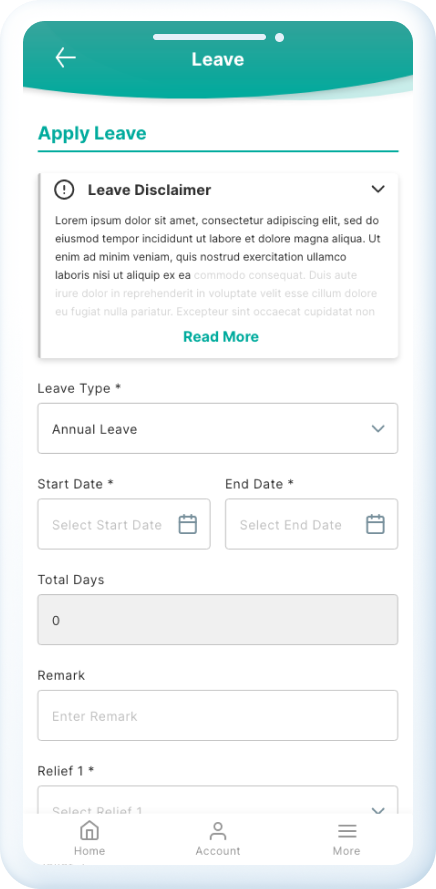Open the Annual Leave type dropdown
Screen dimensions: 436x889
(x=218, y=429)
